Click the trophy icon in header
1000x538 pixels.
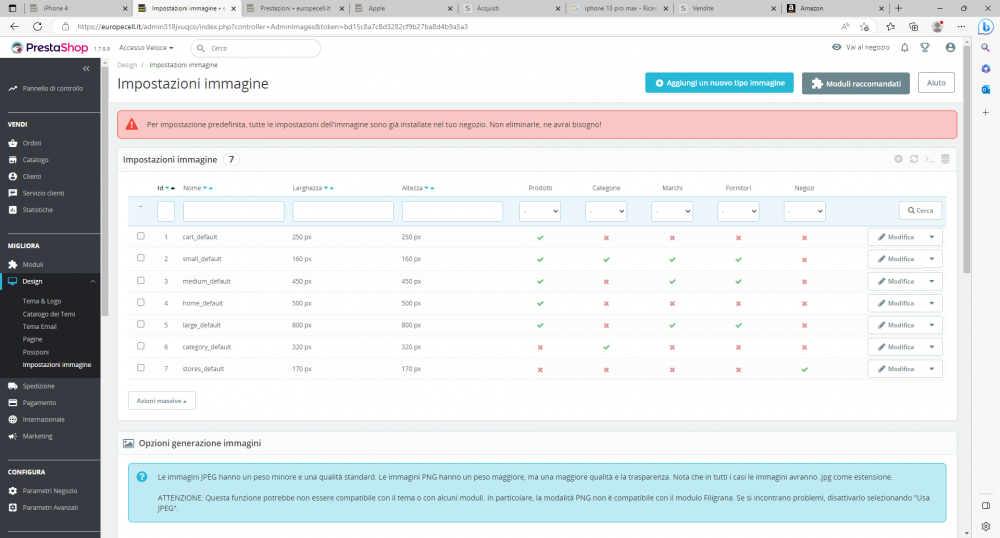tap(925, 48)
